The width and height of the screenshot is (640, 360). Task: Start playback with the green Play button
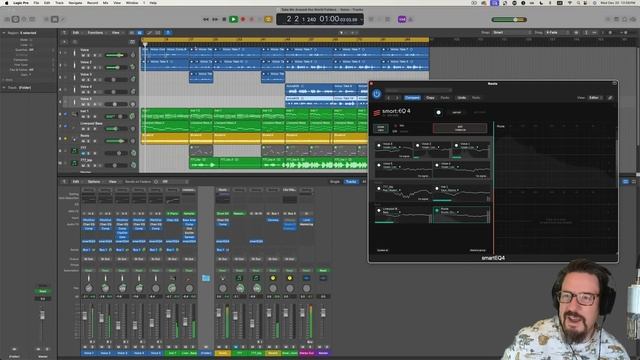[x=233, y=19]
